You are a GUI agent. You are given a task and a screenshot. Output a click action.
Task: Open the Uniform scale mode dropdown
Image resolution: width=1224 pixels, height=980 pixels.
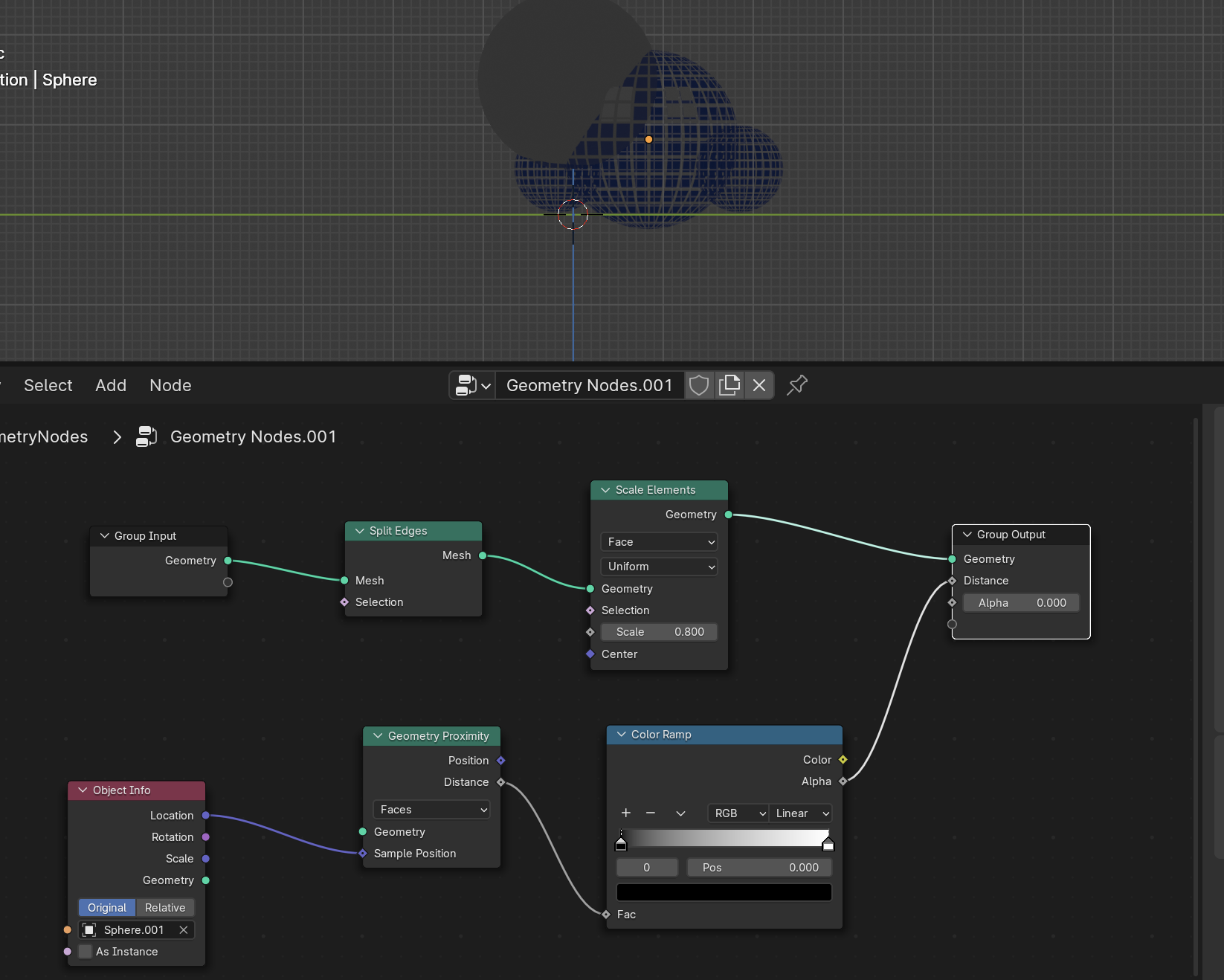tap(659, 567)
